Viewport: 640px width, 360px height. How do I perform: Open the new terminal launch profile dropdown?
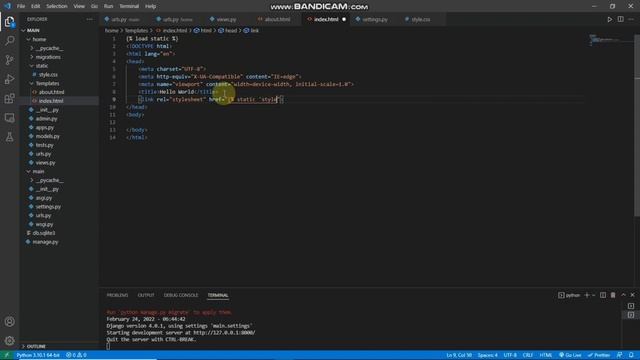coord(593,295)
